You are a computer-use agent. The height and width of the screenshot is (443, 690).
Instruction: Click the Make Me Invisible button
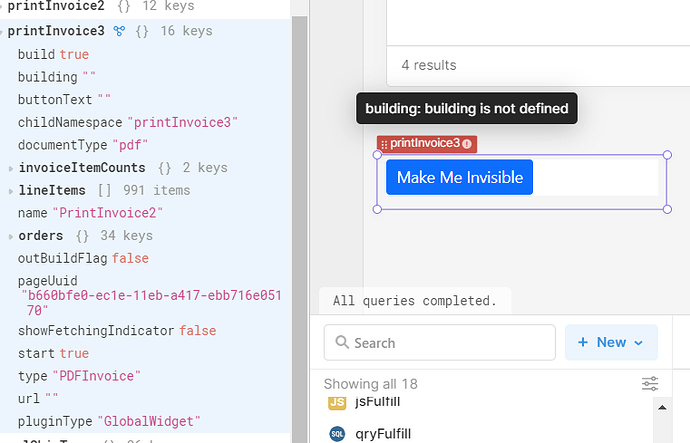point(459,177)
